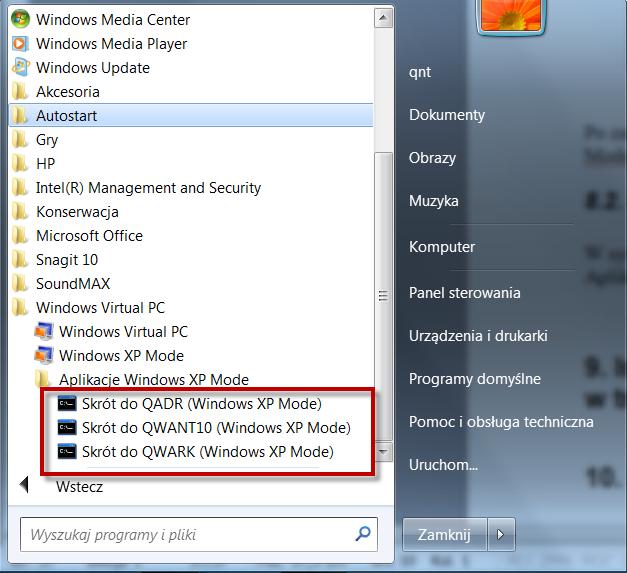Click the program list scroll down arrow
Viewport: 627px width, 573px height.
click(x=383, y=451)
